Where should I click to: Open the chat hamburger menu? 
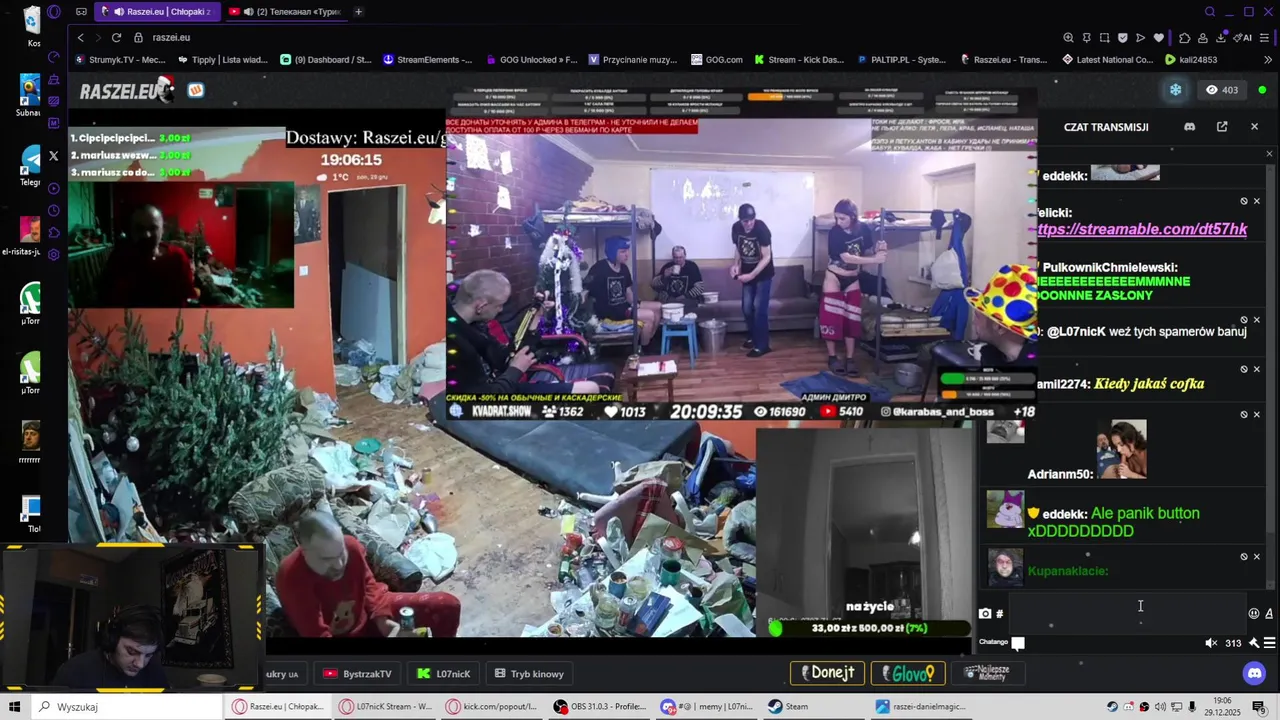1270,643
